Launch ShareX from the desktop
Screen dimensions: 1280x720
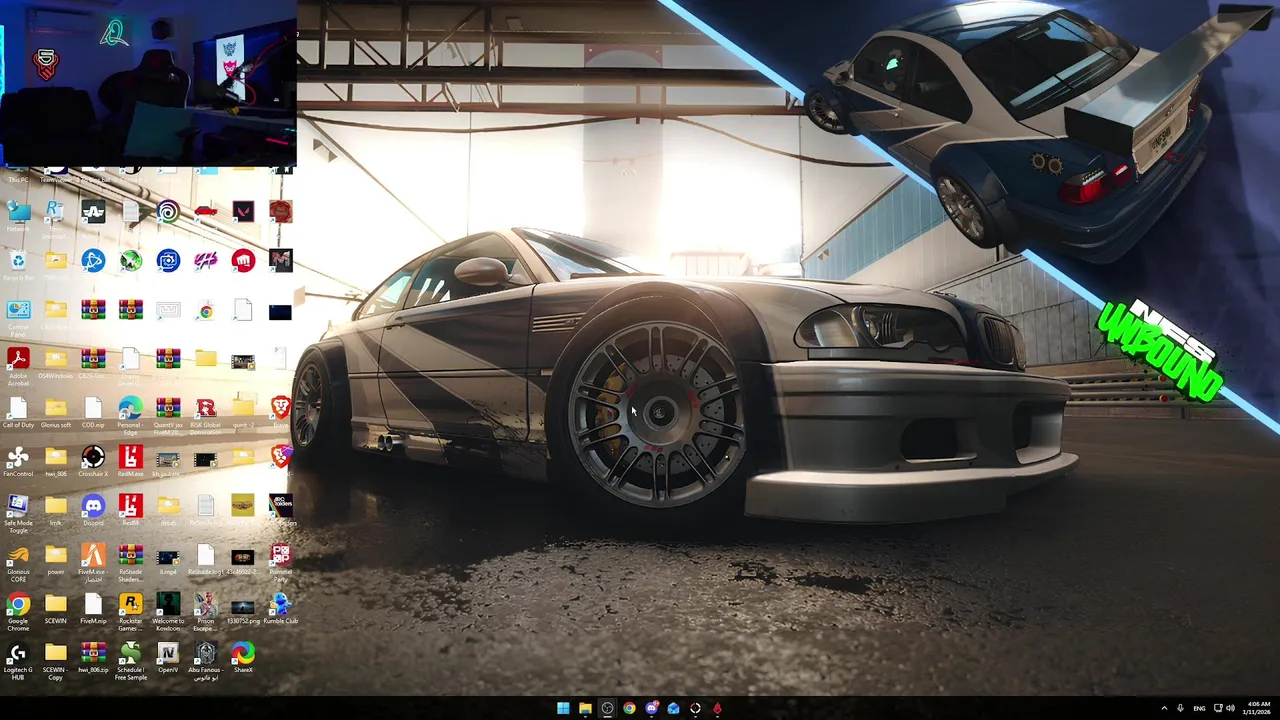tap(242, 657)
